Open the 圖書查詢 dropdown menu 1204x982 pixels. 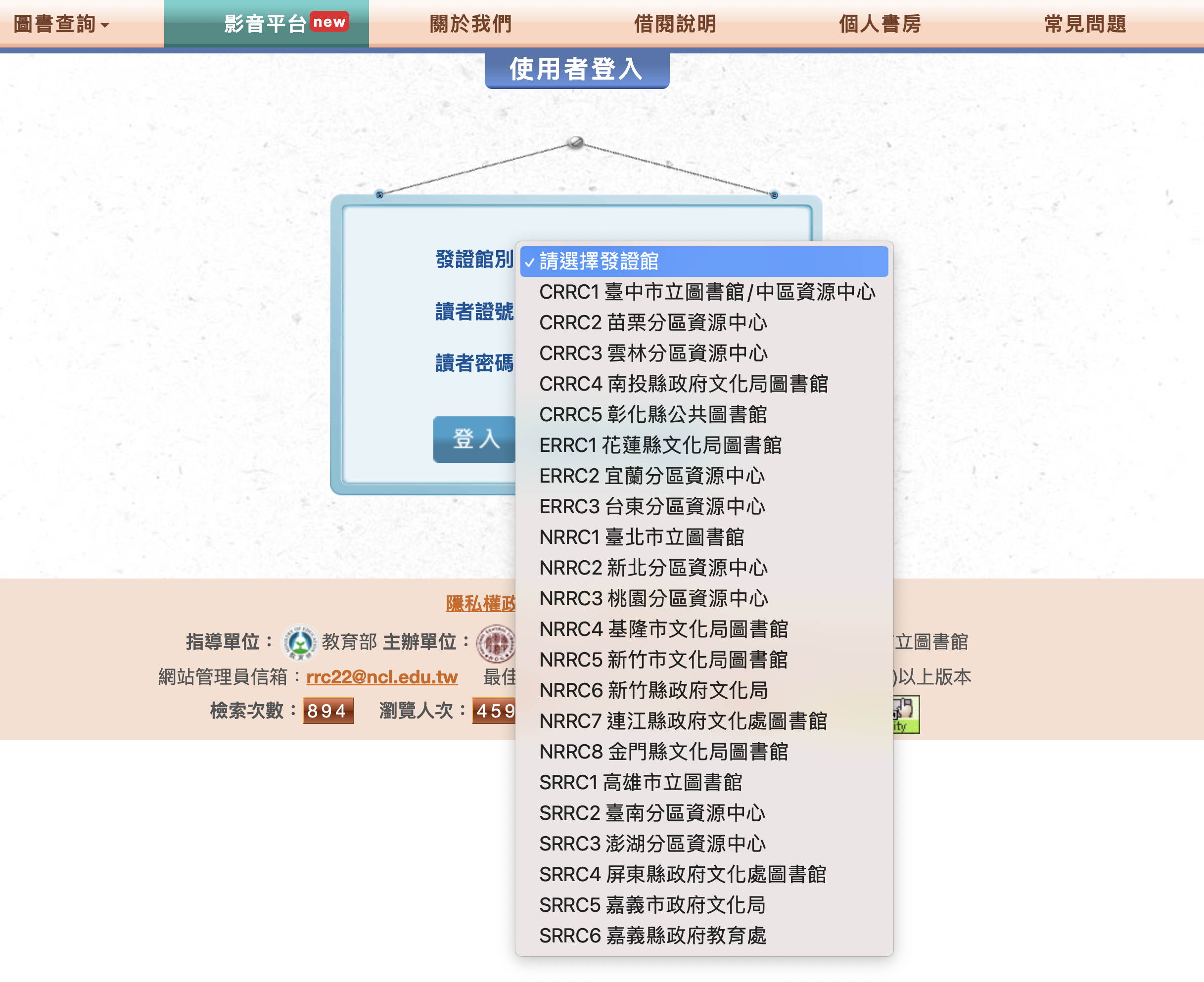point(61,24)
